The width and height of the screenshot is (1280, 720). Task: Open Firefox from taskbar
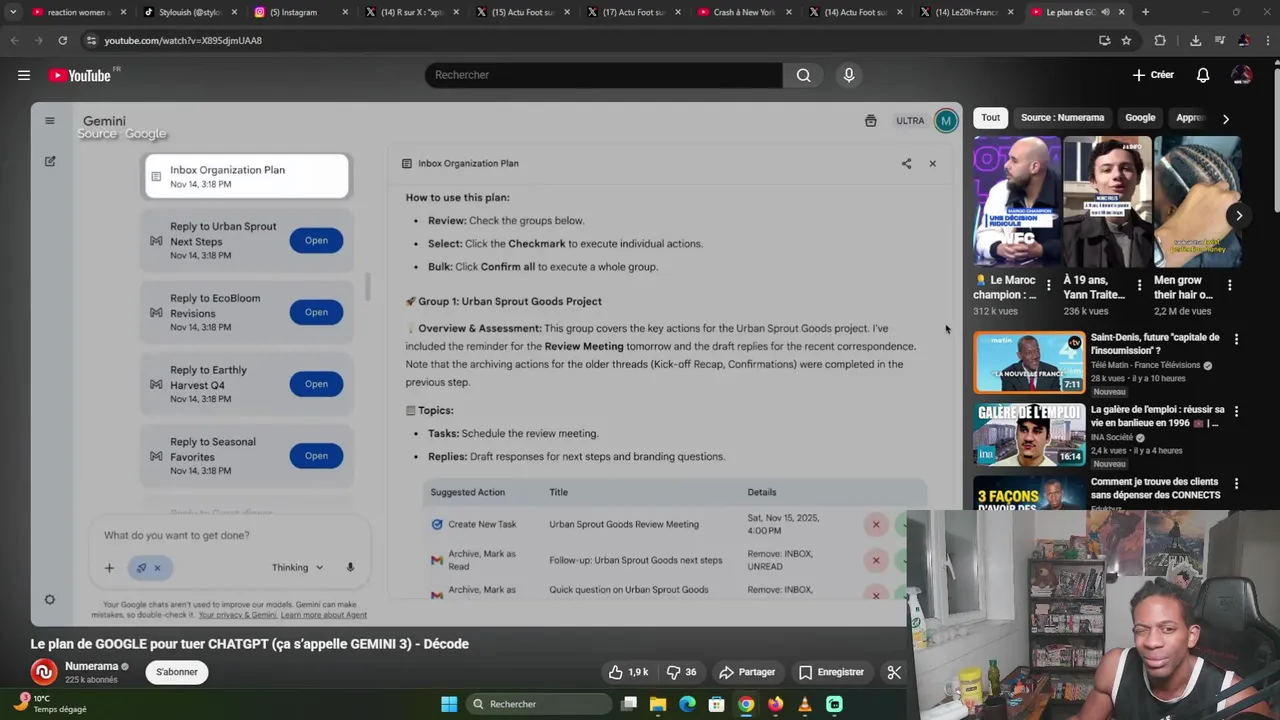(775, 704)
